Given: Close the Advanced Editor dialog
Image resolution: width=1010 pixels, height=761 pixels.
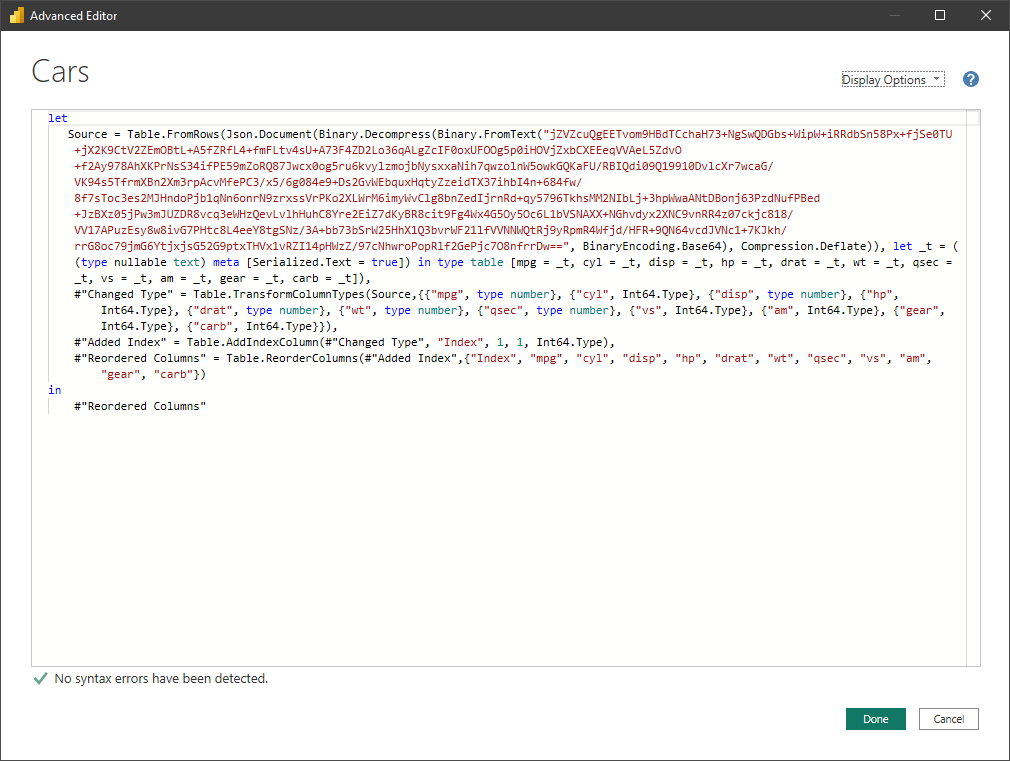Looking at the screenshot, I should (986, 16).
